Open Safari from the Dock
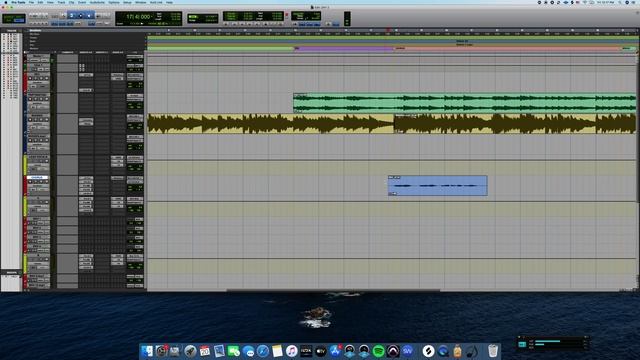 tap(262, 351)
